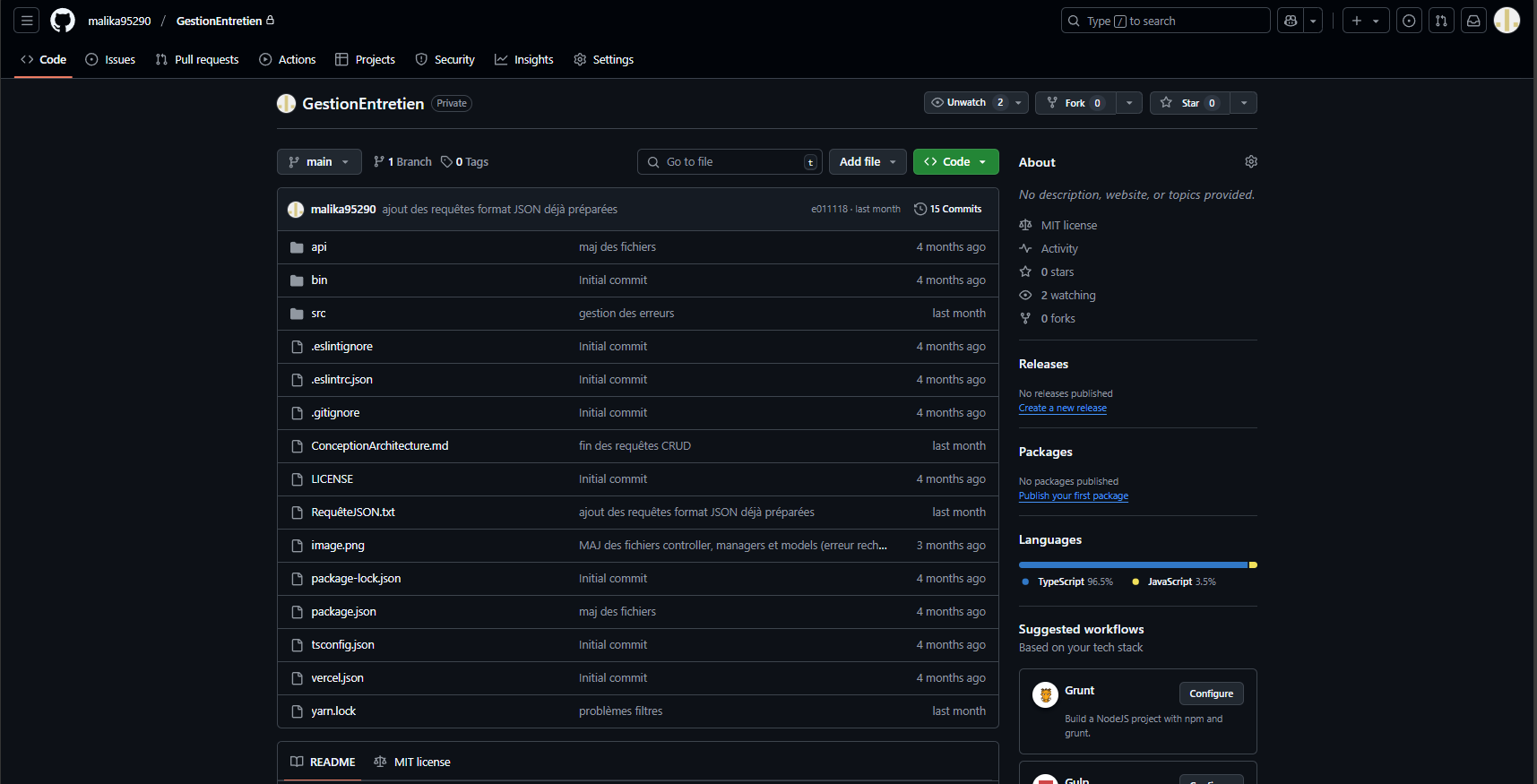
Task: Go to GitHub home via Octocat logo
Action: coord(63,21)
